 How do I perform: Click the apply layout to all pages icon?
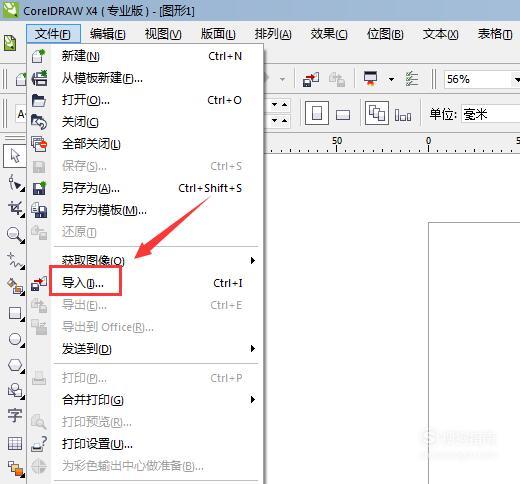tap(377, 113)
